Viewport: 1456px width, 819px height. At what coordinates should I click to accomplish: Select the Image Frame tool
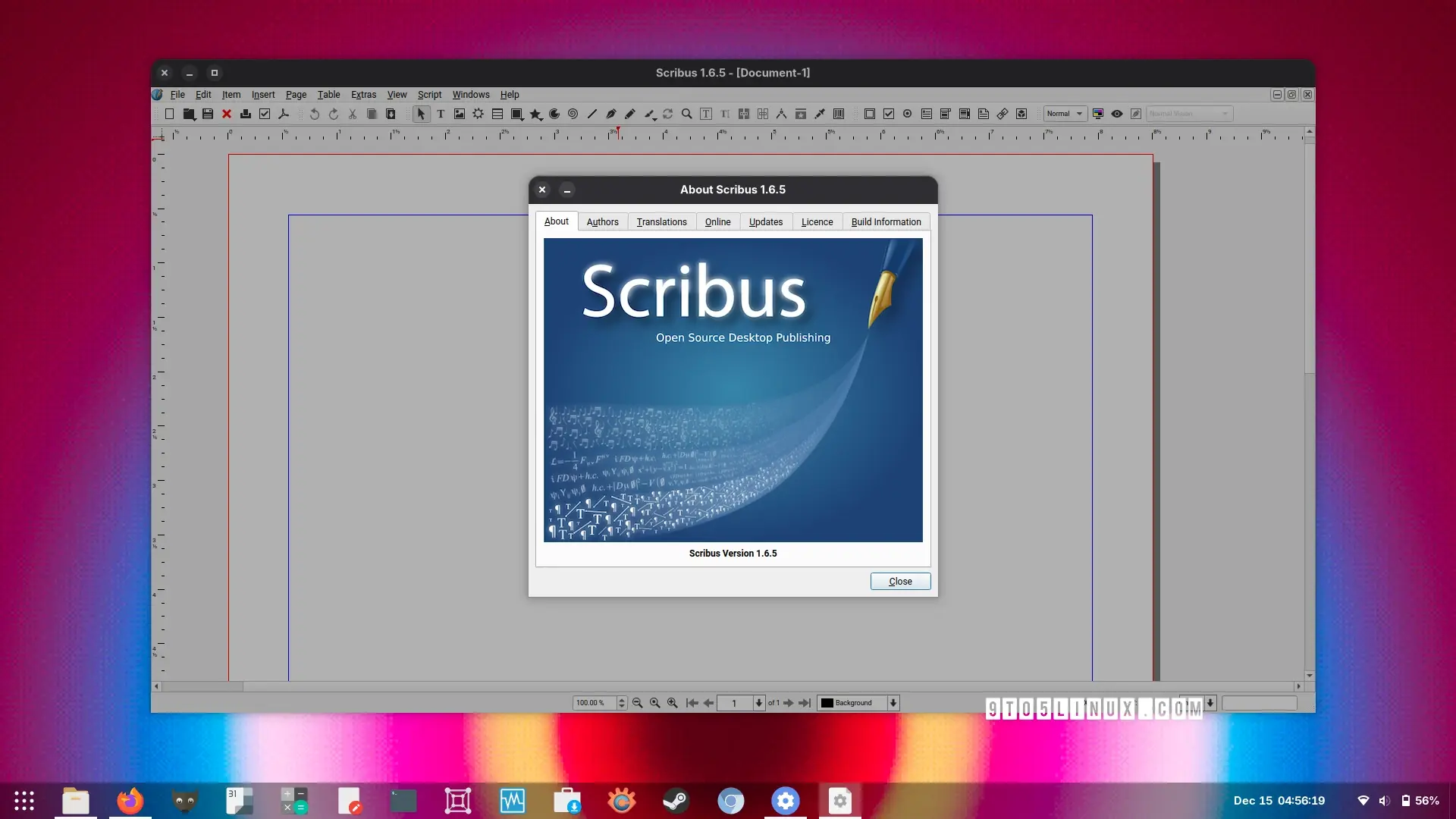point(460,114)
